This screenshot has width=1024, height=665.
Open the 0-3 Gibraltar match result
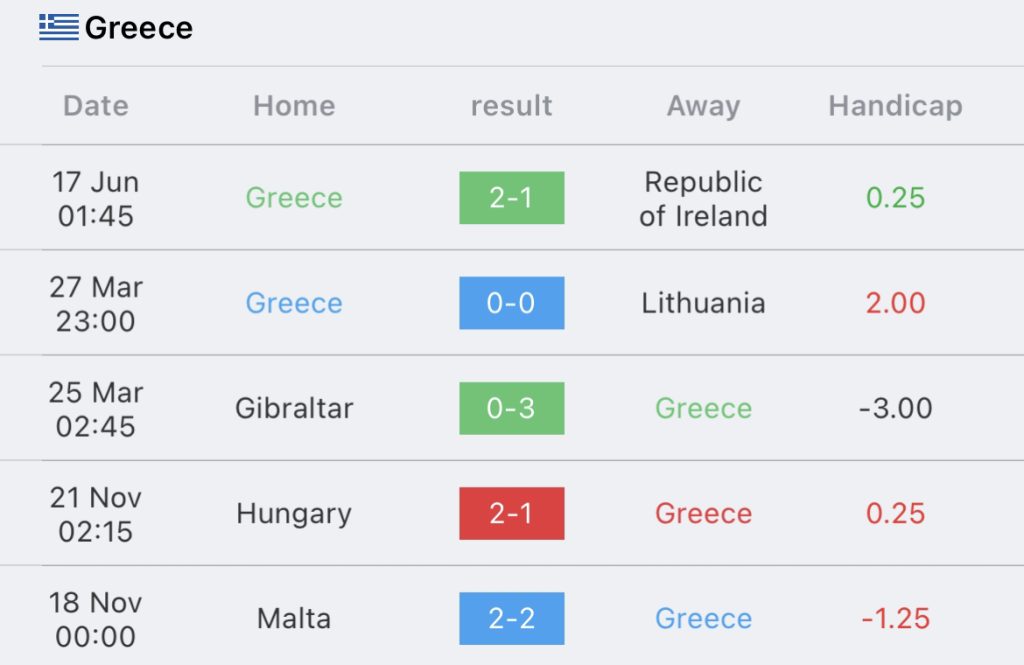click(x=511, y=408)
